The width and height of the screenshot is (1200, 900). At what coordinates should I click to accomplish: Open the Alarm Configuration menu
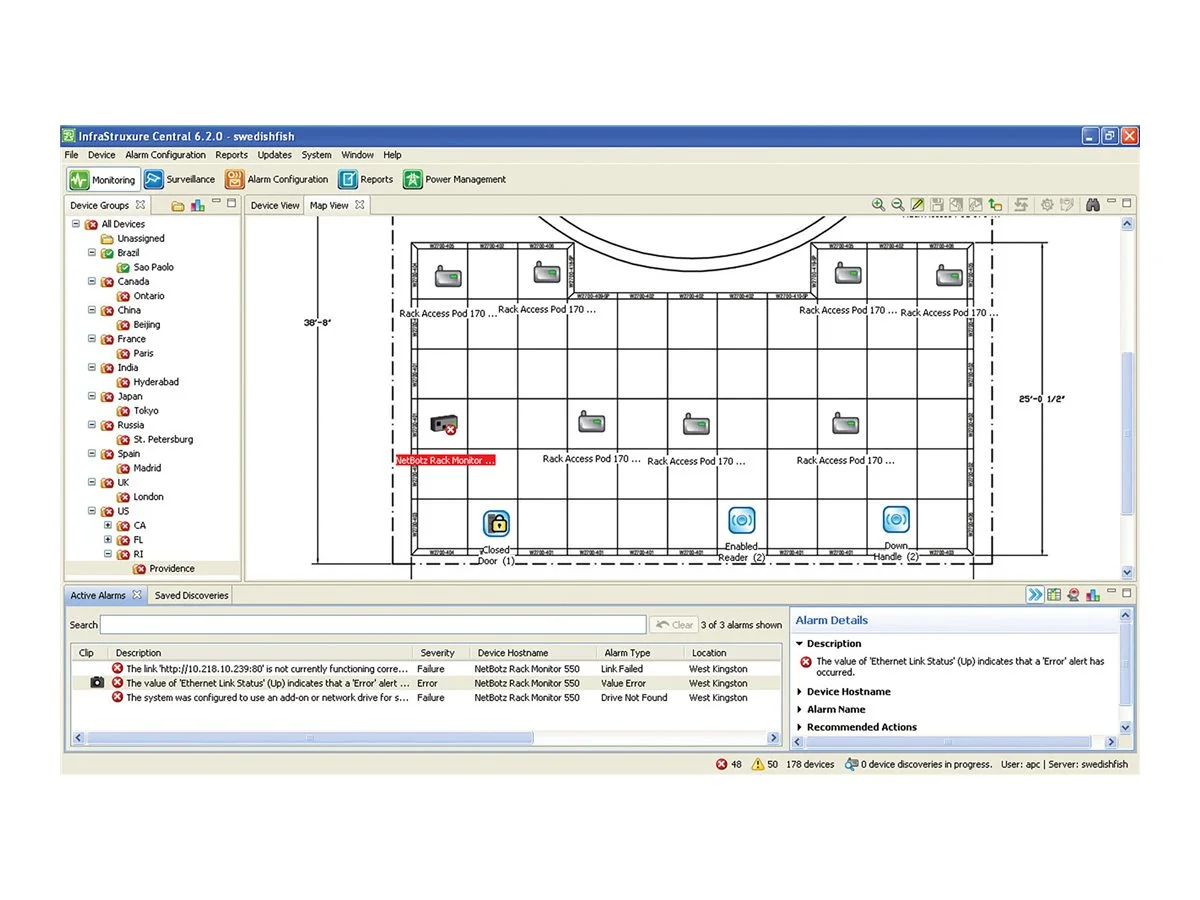click(x=165, y=155)
